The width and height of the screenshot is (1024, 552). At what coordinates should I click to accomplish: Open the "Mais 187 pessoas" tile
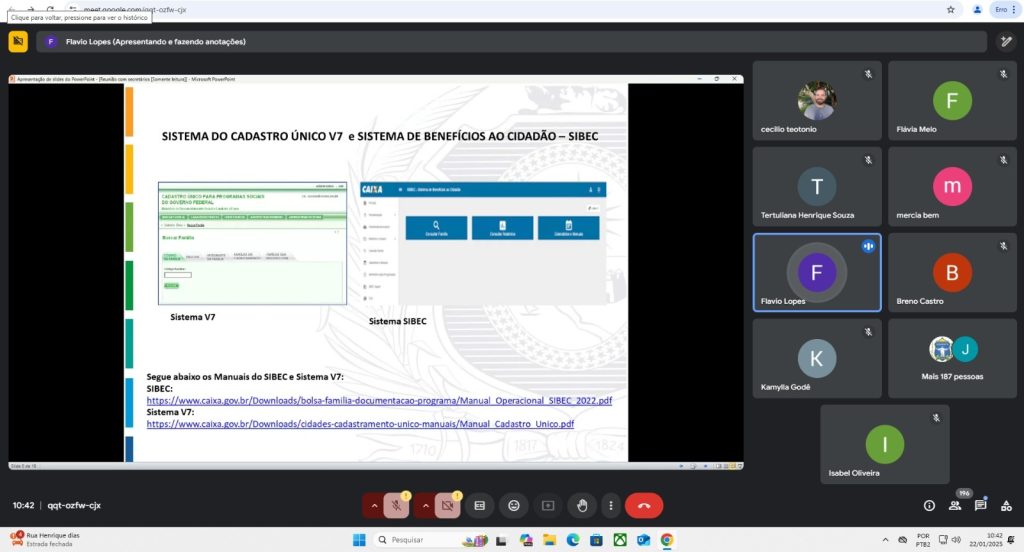(x=952, y=358)
